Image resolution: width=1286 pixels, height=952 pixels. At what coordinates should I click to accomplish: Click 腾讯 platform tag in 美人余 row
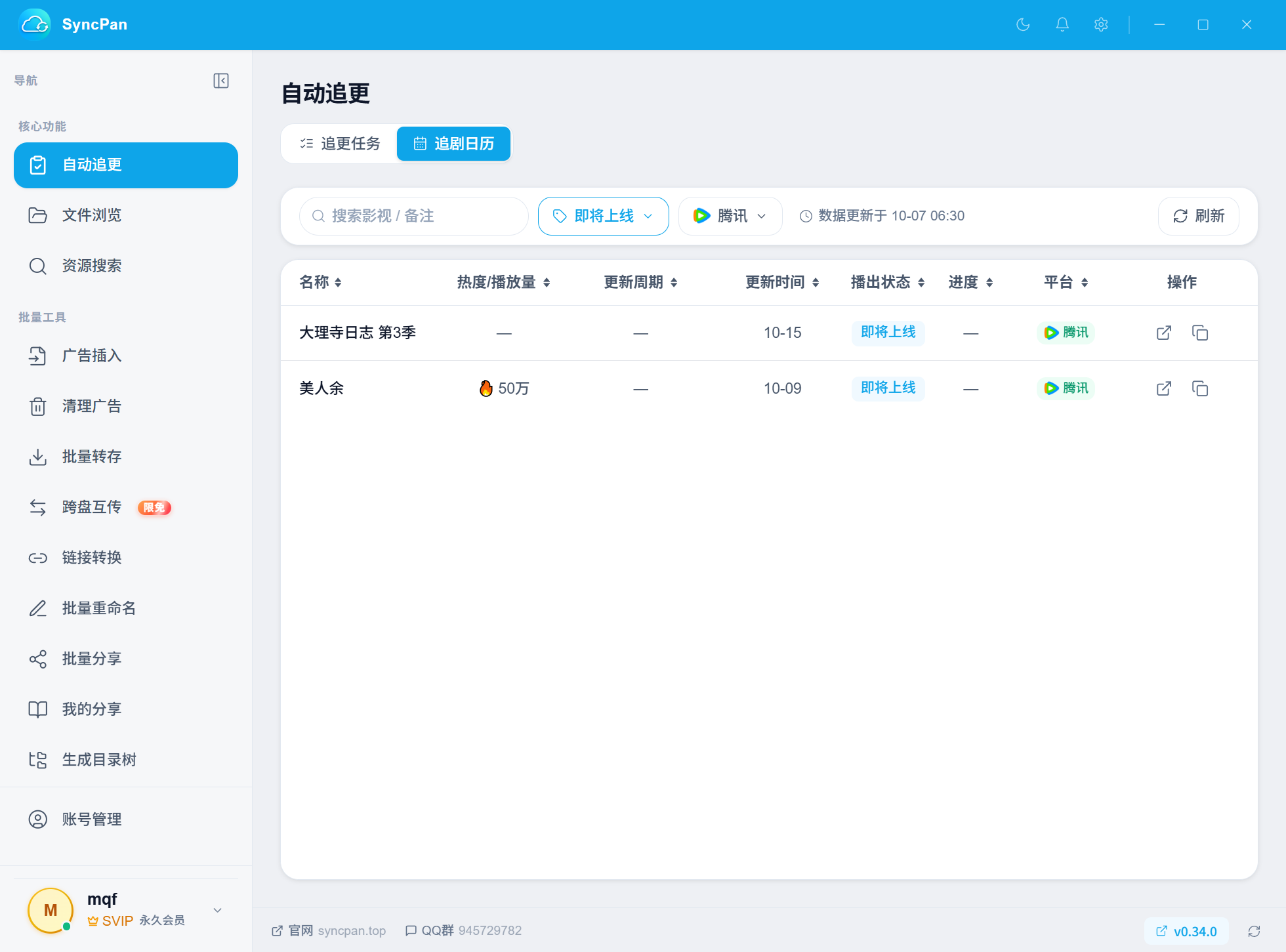pyautogui.click(x=1066, y=388)
